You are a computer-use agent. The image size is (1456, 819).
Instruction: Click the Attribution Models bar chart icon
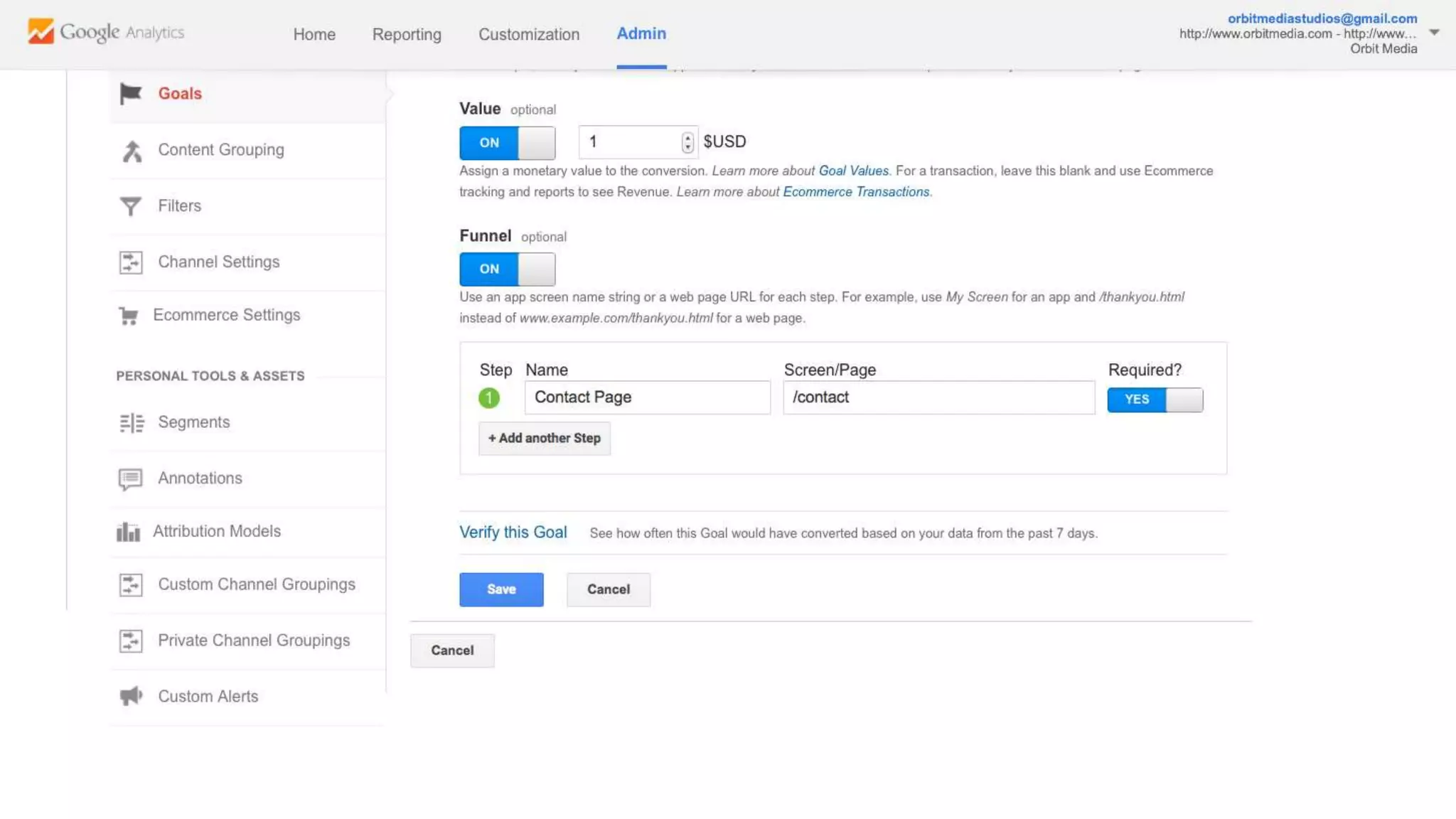tap(129, 532)
